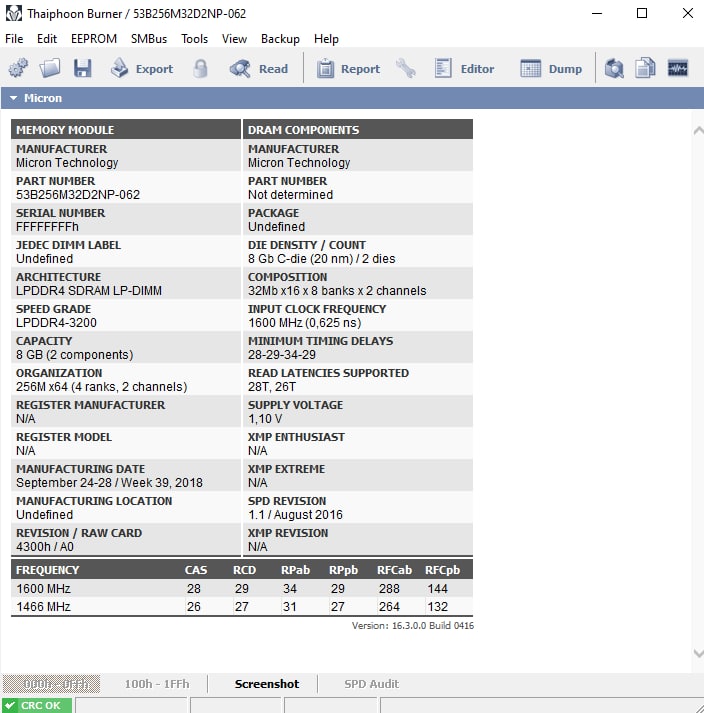Click the serial number FFFFFFFFh value
Screen dimensions: 704x713
[47, 226]
